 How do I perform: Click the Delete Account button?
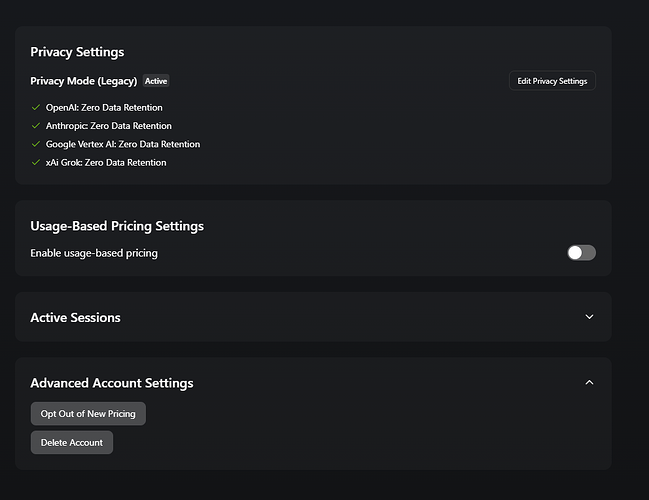pyautogui.click(x=72, y=442)
